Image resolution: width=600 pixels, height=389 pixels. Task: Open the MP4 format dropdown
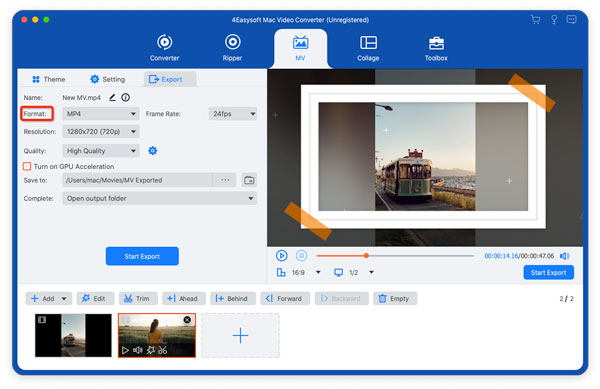(101, 114)
